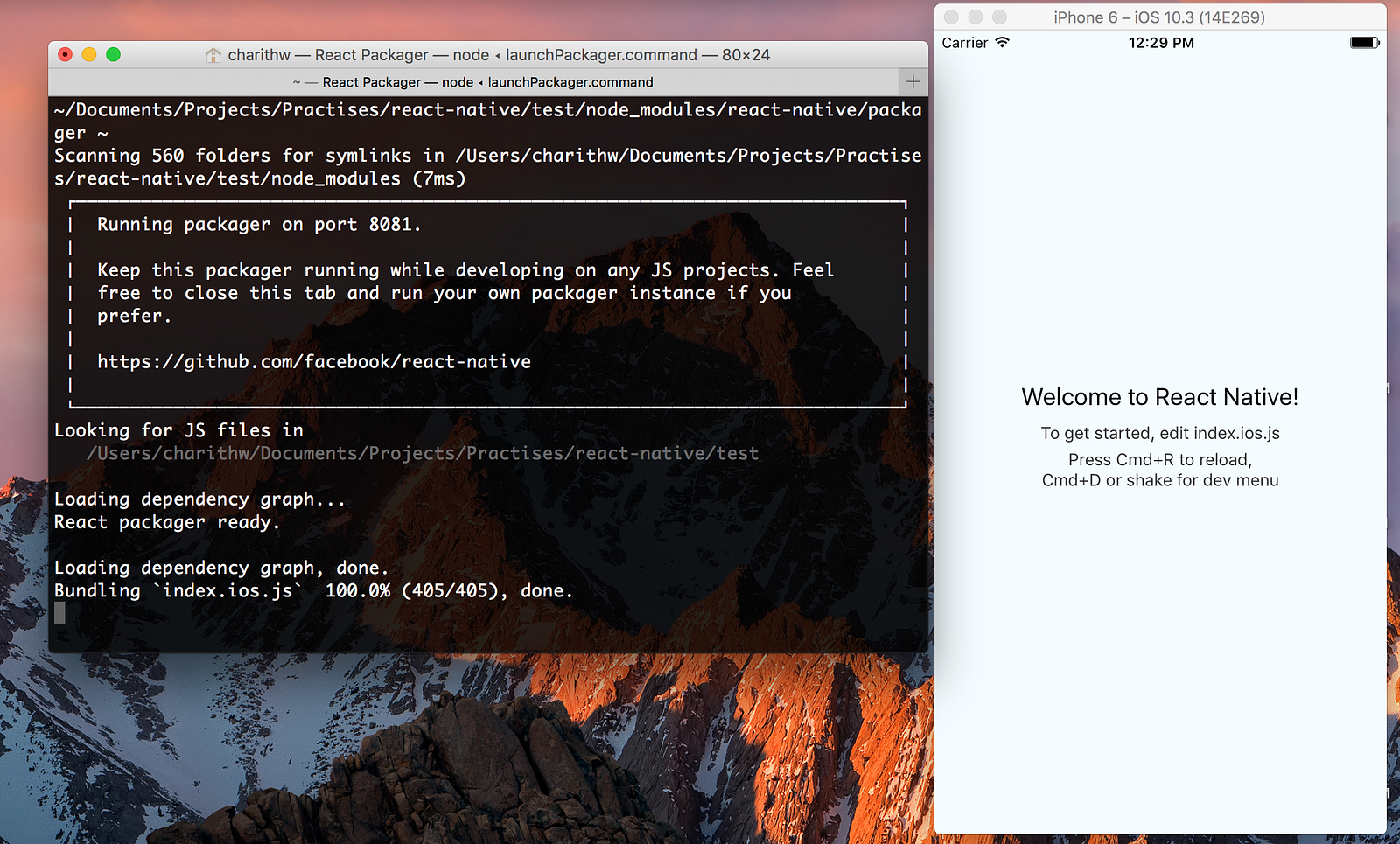The height and width of the screenshot is (844, 1400).
Task: Click the 'Bundling index.ios.js 100.0%' line
Action: (313, 590)
